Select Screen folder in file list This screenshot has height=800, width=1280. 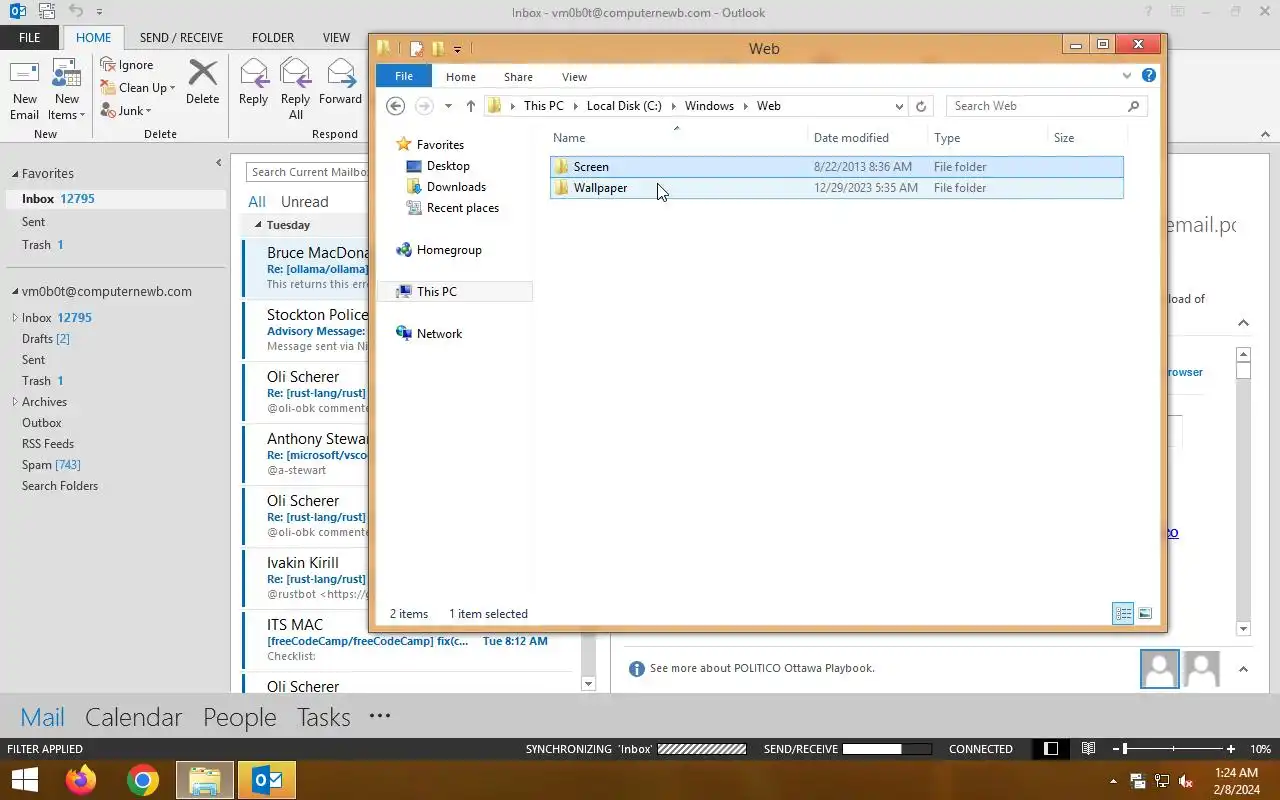pyautogui.click(x=837, y=167)
